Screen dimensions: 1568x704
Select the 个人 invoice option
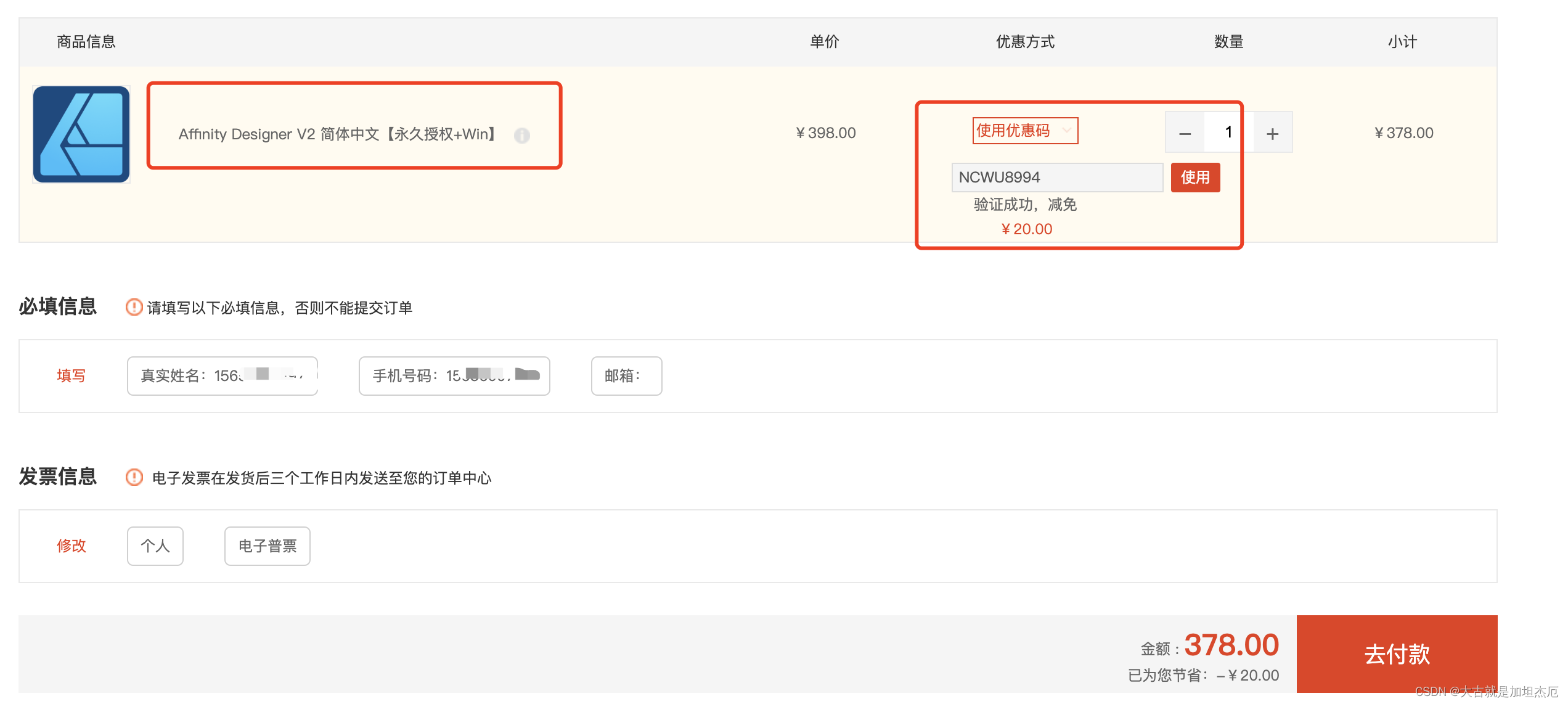[x=155, y=546]
